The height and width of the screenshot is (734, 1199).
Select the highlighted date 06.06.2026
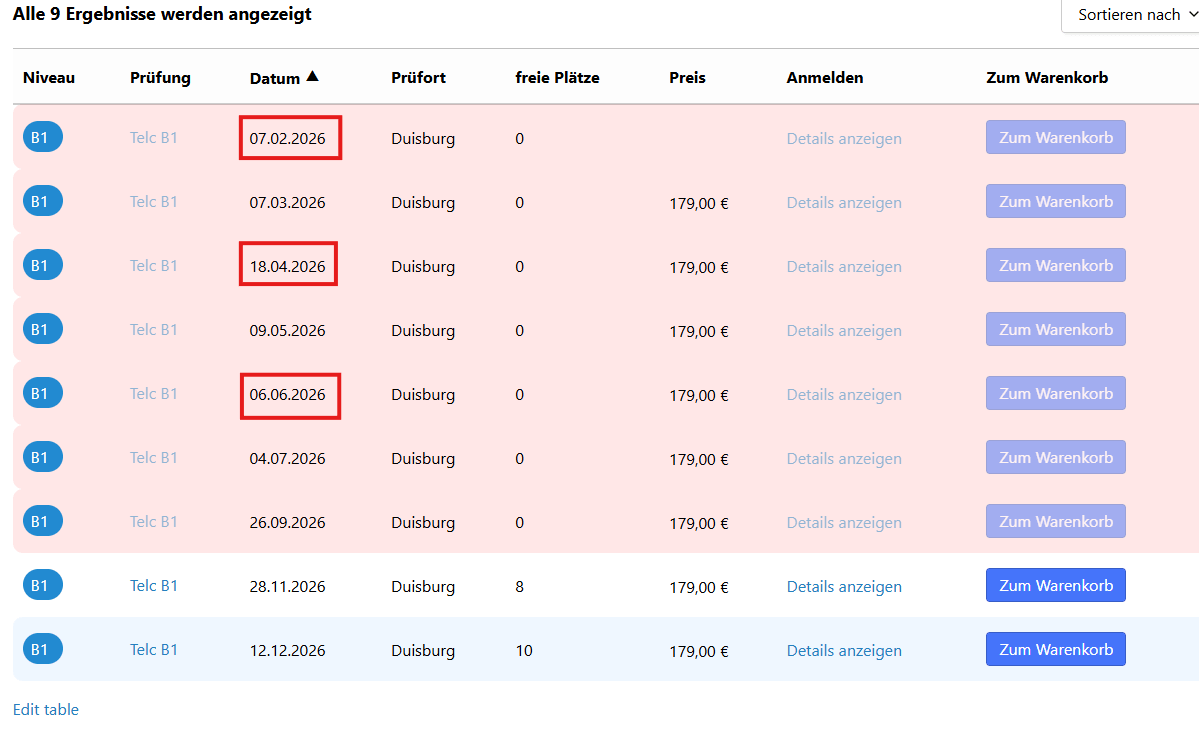pos(288,395)
